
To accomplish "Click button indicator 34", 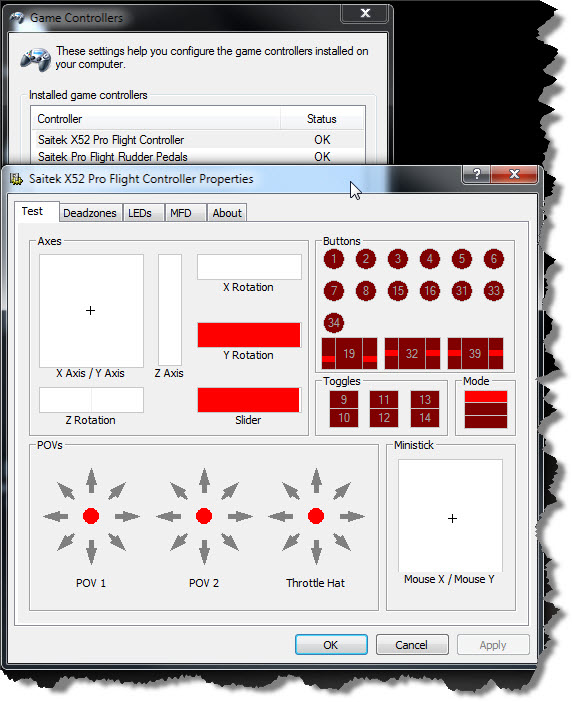I will [333, 323].
